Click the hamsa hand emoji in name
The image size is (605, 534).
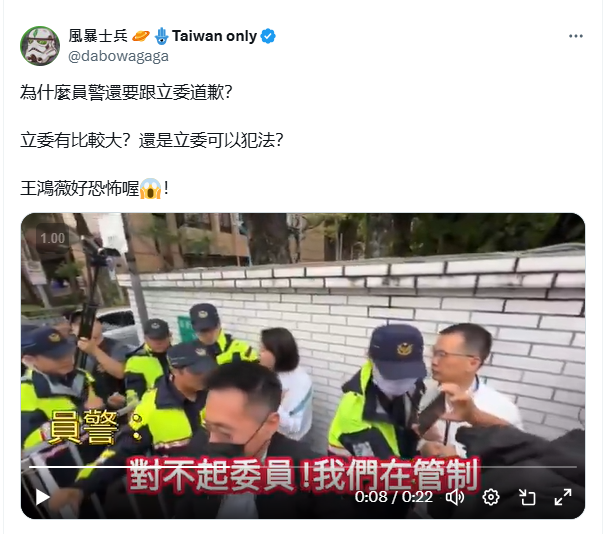pyautogui.click(x=162, y=36)
